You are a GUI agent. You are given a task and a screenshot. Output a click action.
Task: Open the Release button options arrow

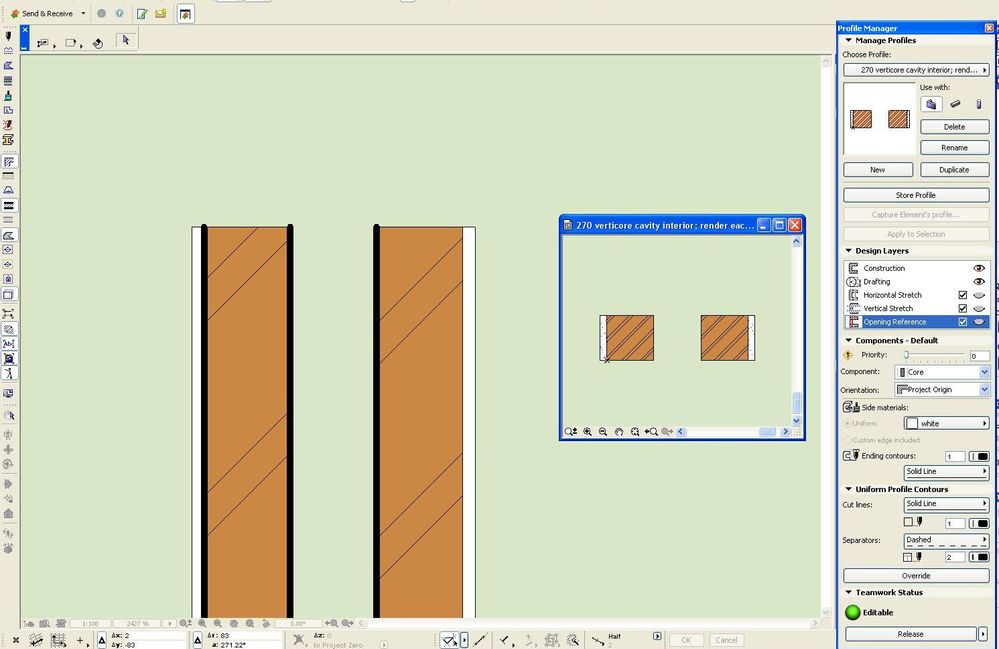tap(983, 634)
